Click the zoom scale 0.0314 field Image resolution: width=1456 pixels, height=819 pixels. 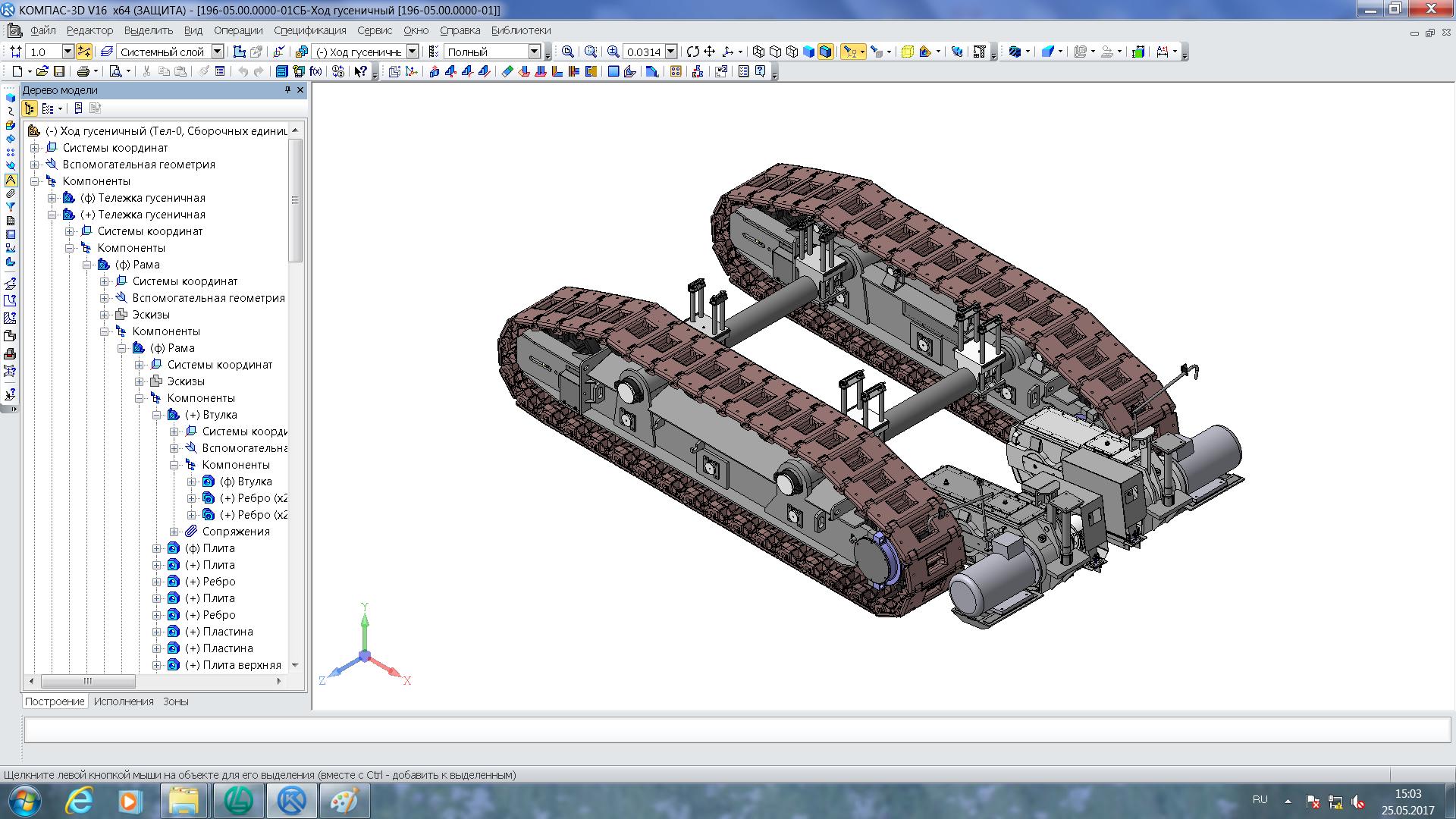click(x=642, y=52)
